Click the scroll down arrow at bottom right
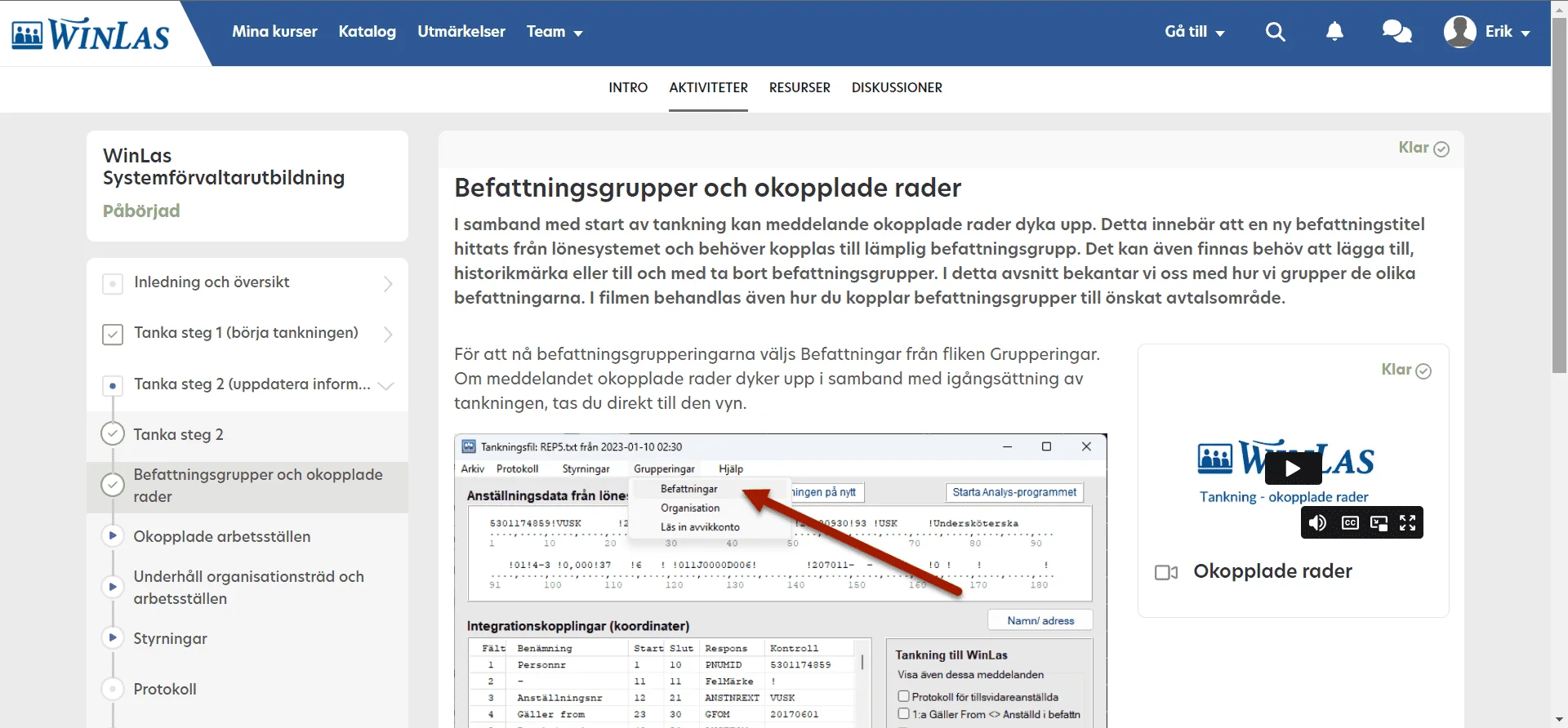This screenshot has height=728, width=1568. [x=1559, y=720]
